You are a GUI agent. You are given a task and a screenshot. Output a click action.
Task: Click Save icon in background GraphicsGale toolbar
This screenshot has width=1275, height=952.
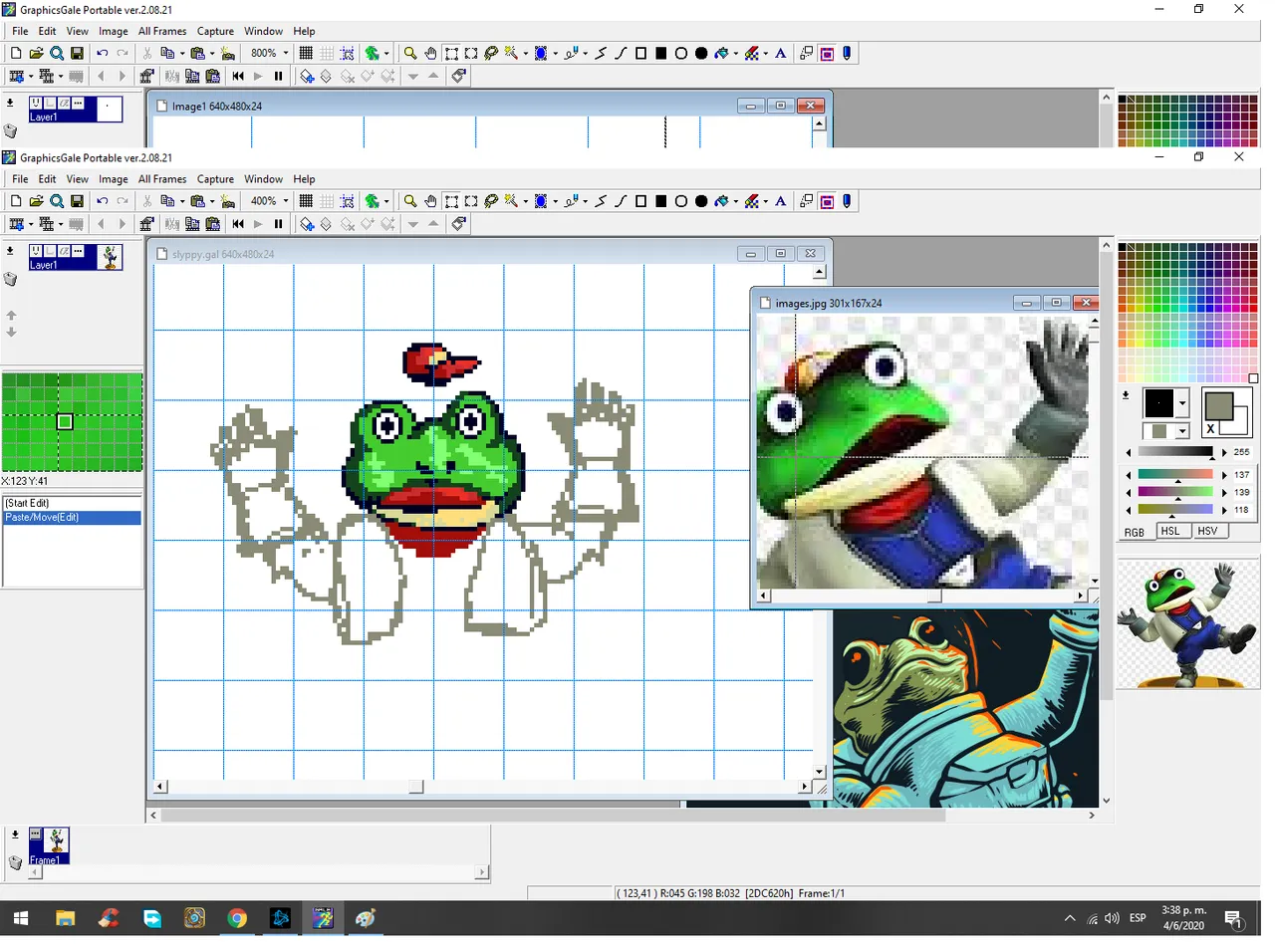point(77,53)
